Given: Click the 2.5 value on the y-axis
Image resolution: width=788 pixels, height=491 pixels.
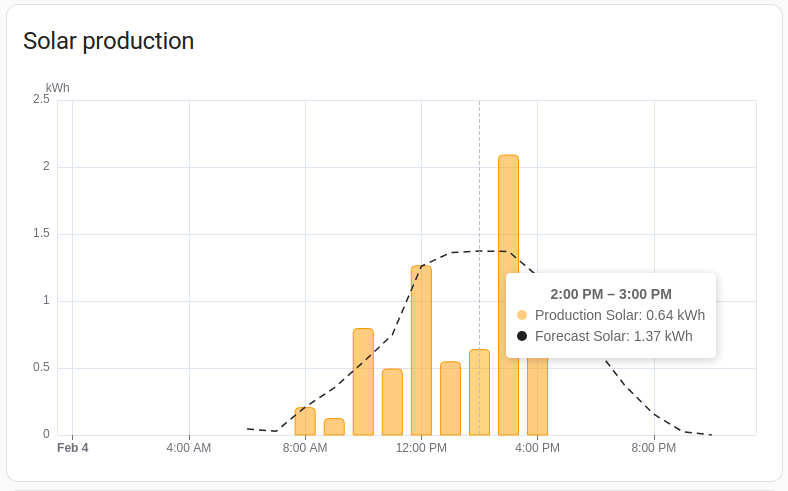Looking at the screenshot, I should coord(41,100).
